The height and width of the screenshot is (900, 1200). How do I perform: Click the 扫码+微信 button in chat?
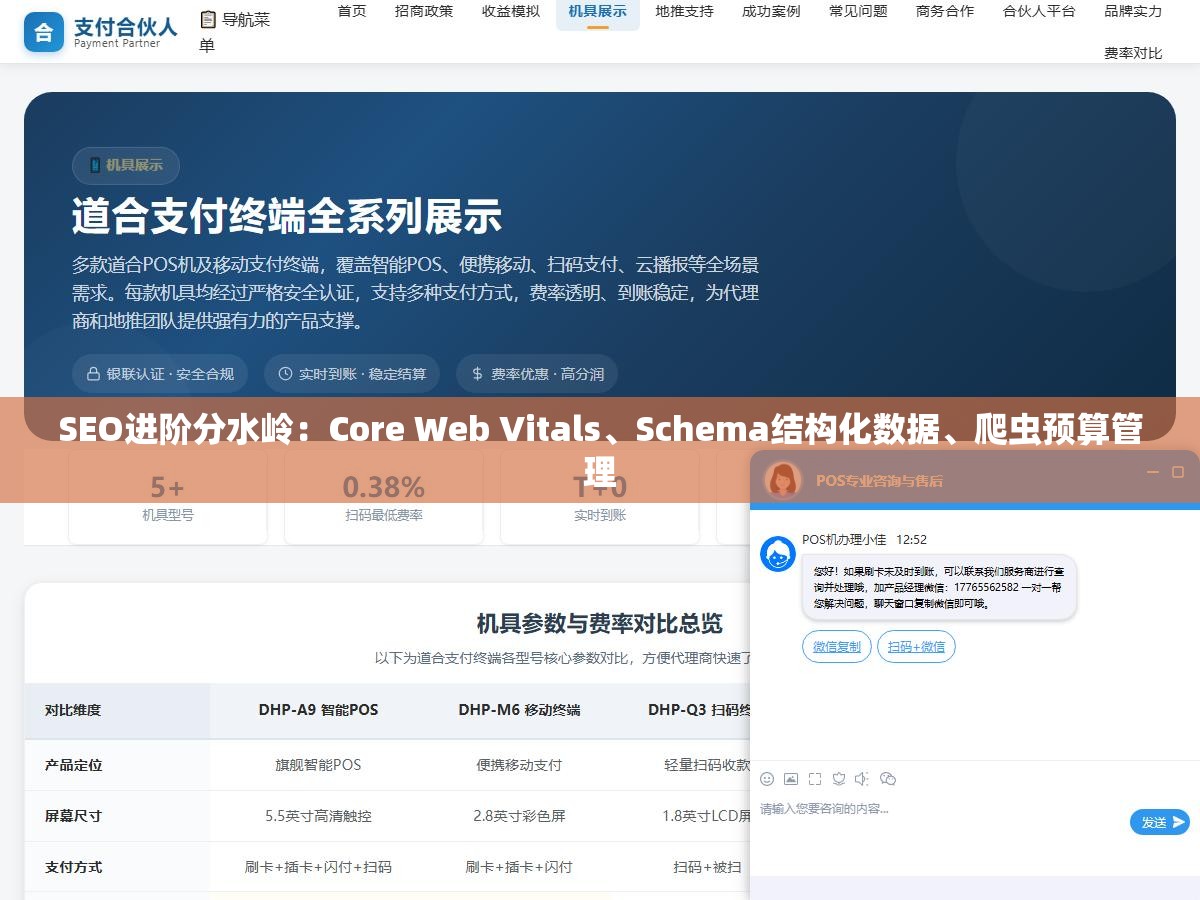click(x=916, y=646)
